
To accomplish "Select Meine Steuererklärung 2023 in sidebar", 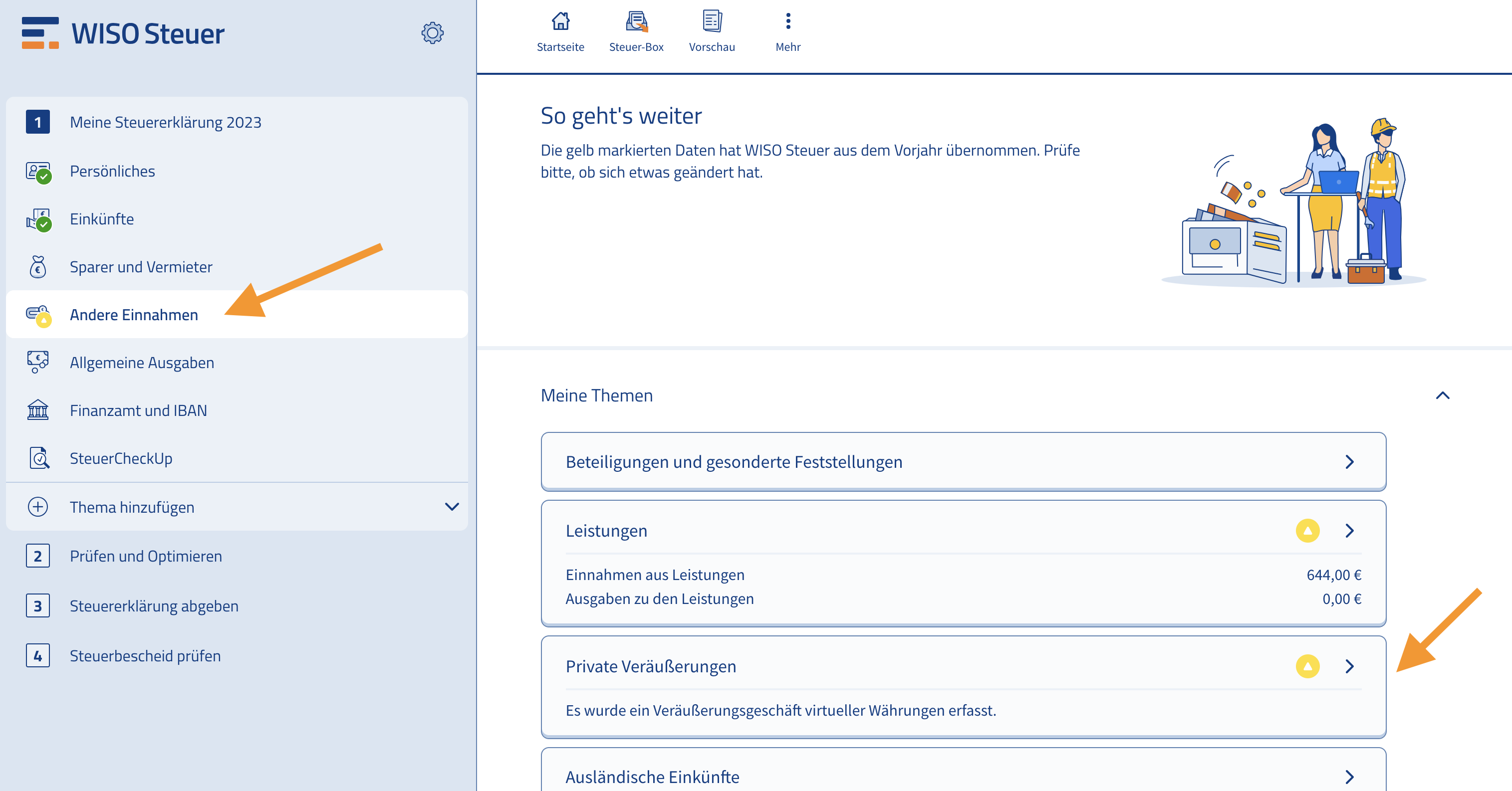I will pos(237,122).
